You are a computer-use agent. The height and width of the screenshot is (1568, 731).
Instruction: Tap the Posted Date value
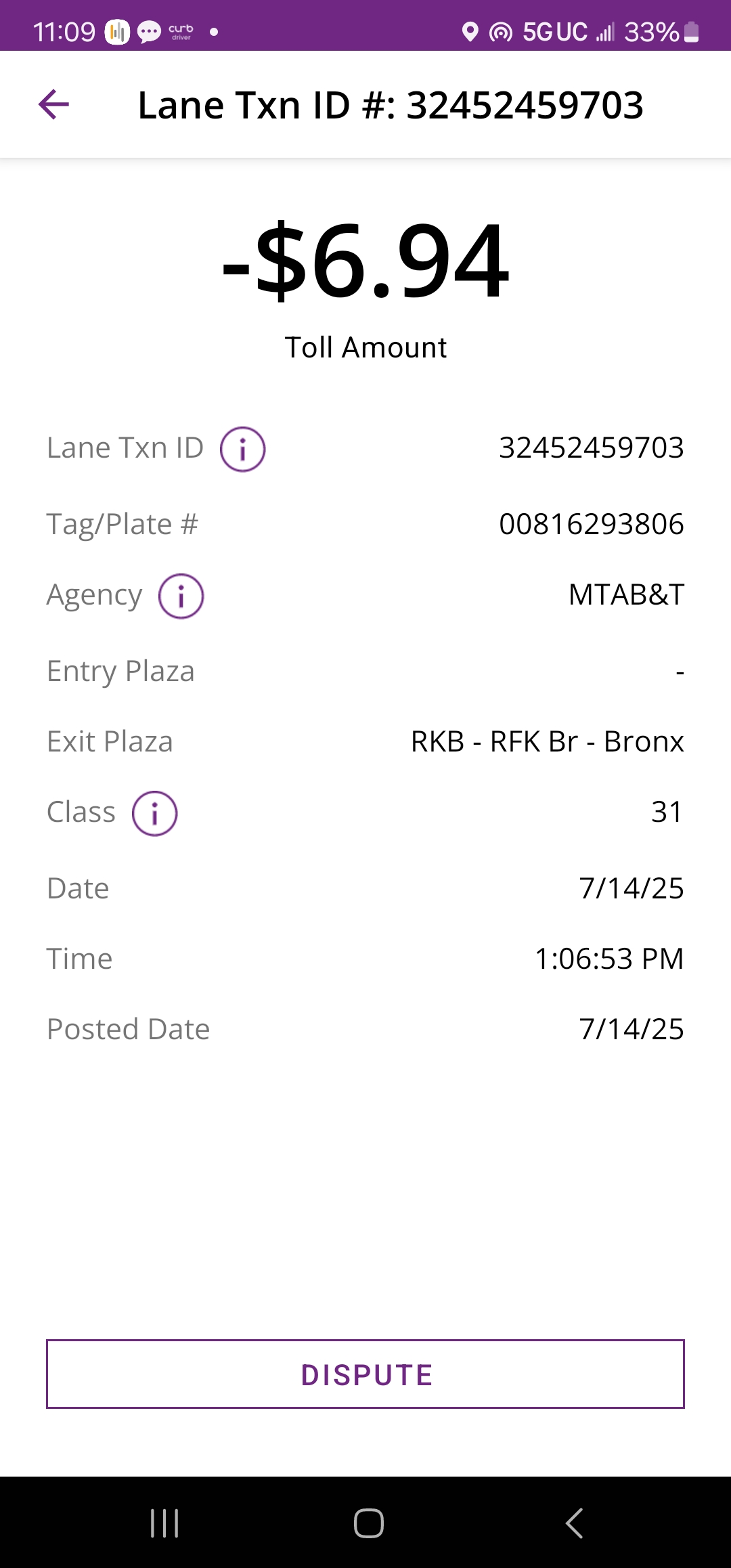pyautogui.click(x=631, y=1029)
